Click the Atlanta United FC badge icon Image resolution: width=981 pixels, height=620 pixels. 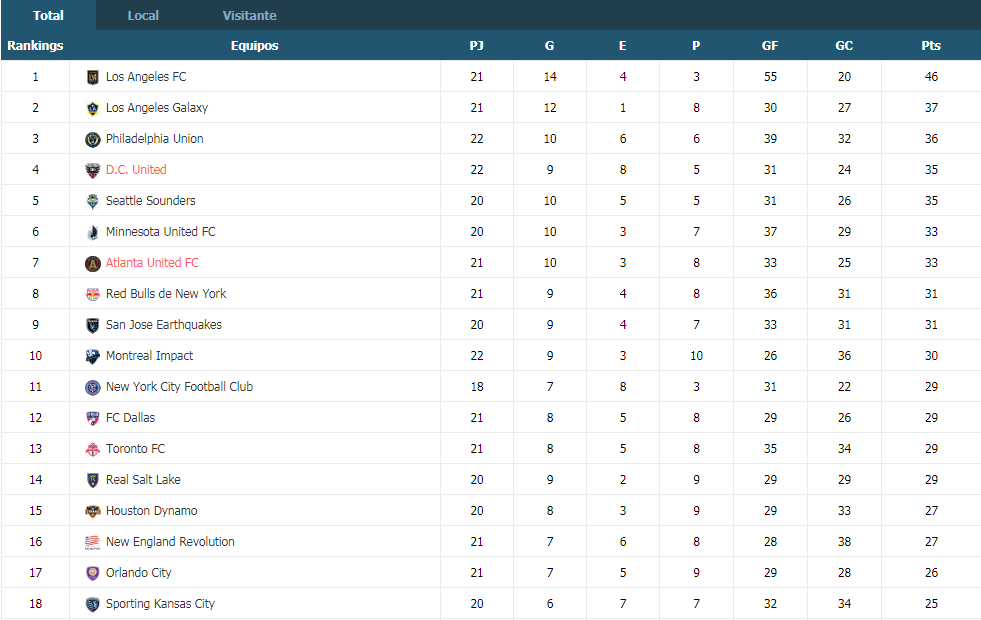(x=93, y=263)
